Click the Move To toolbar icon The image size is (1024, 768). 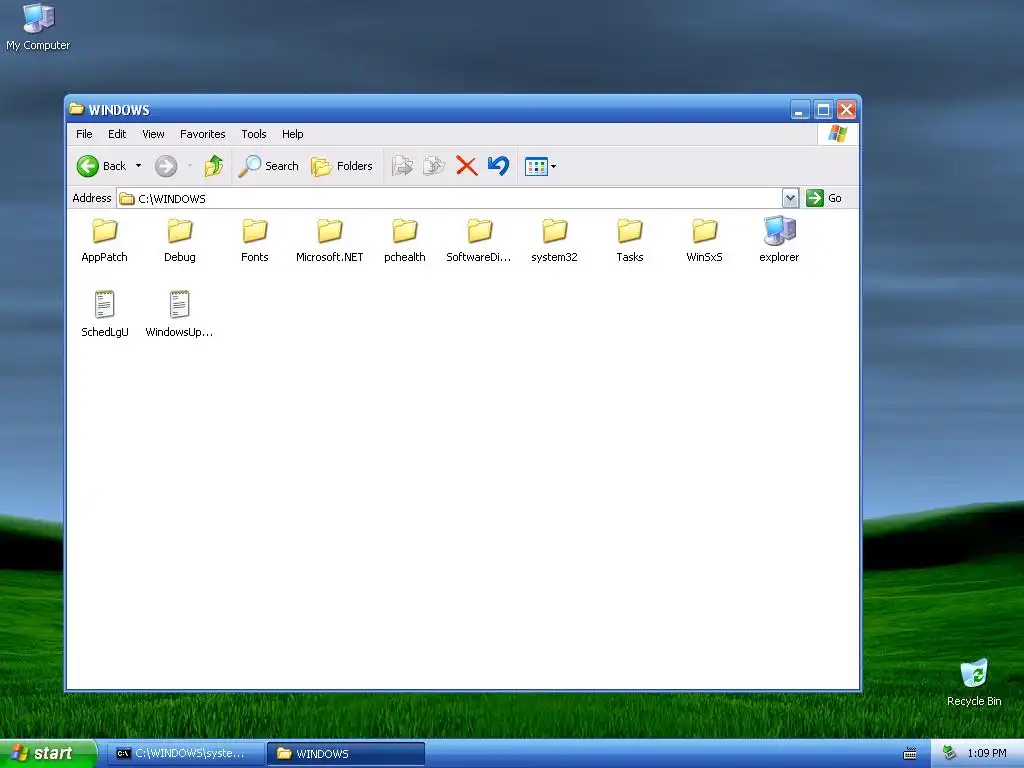tap(402, 167)
